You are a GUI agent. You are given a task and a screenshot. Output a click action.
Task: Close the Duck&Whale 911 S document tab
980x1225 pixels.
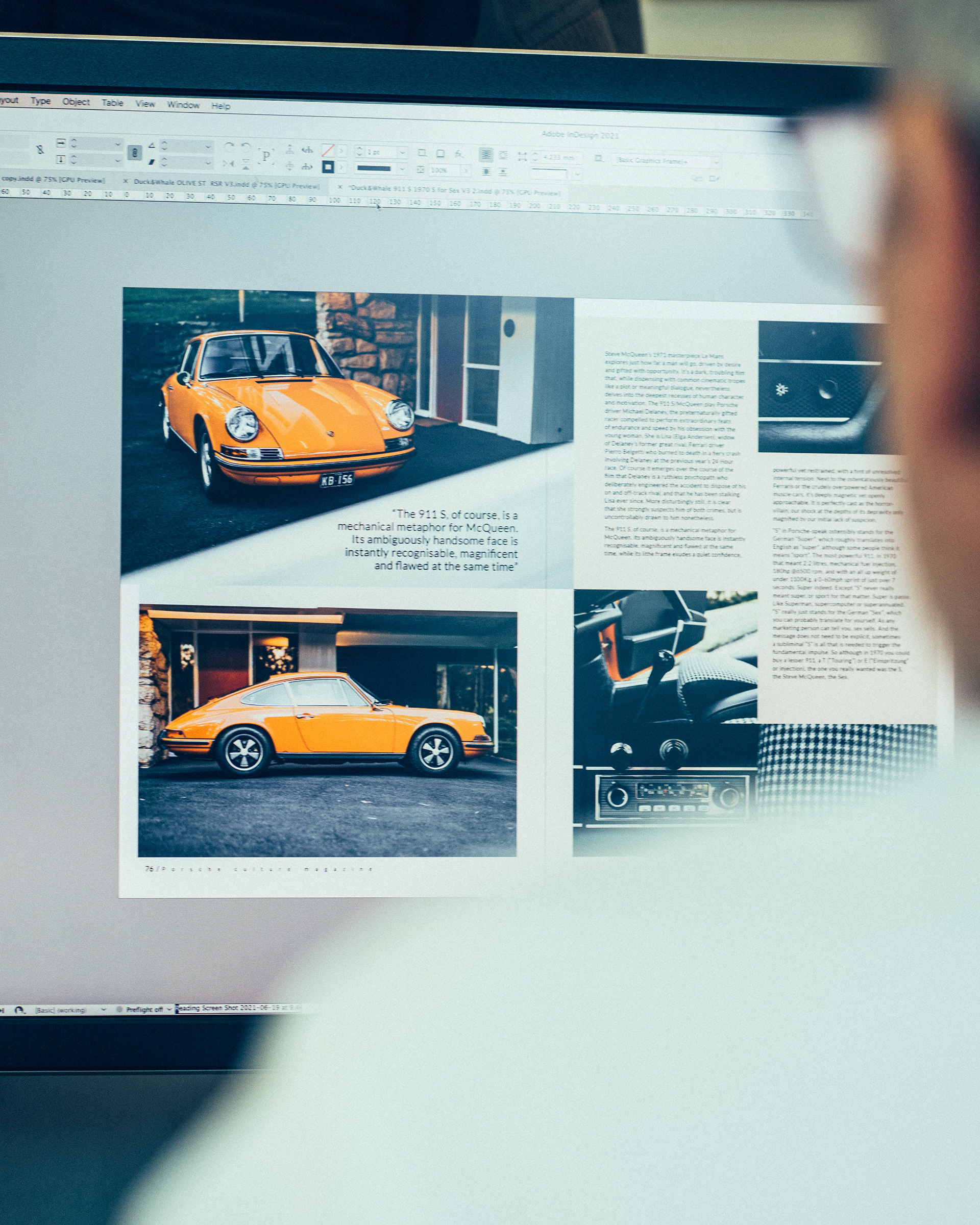[x=340, y=186]
